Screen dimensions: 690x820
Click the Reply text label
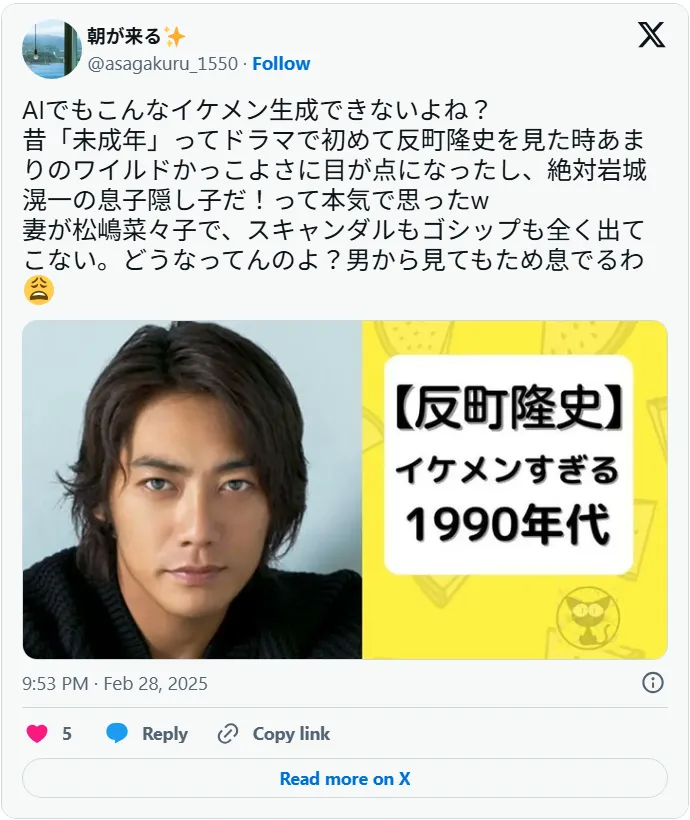(165, 734)
